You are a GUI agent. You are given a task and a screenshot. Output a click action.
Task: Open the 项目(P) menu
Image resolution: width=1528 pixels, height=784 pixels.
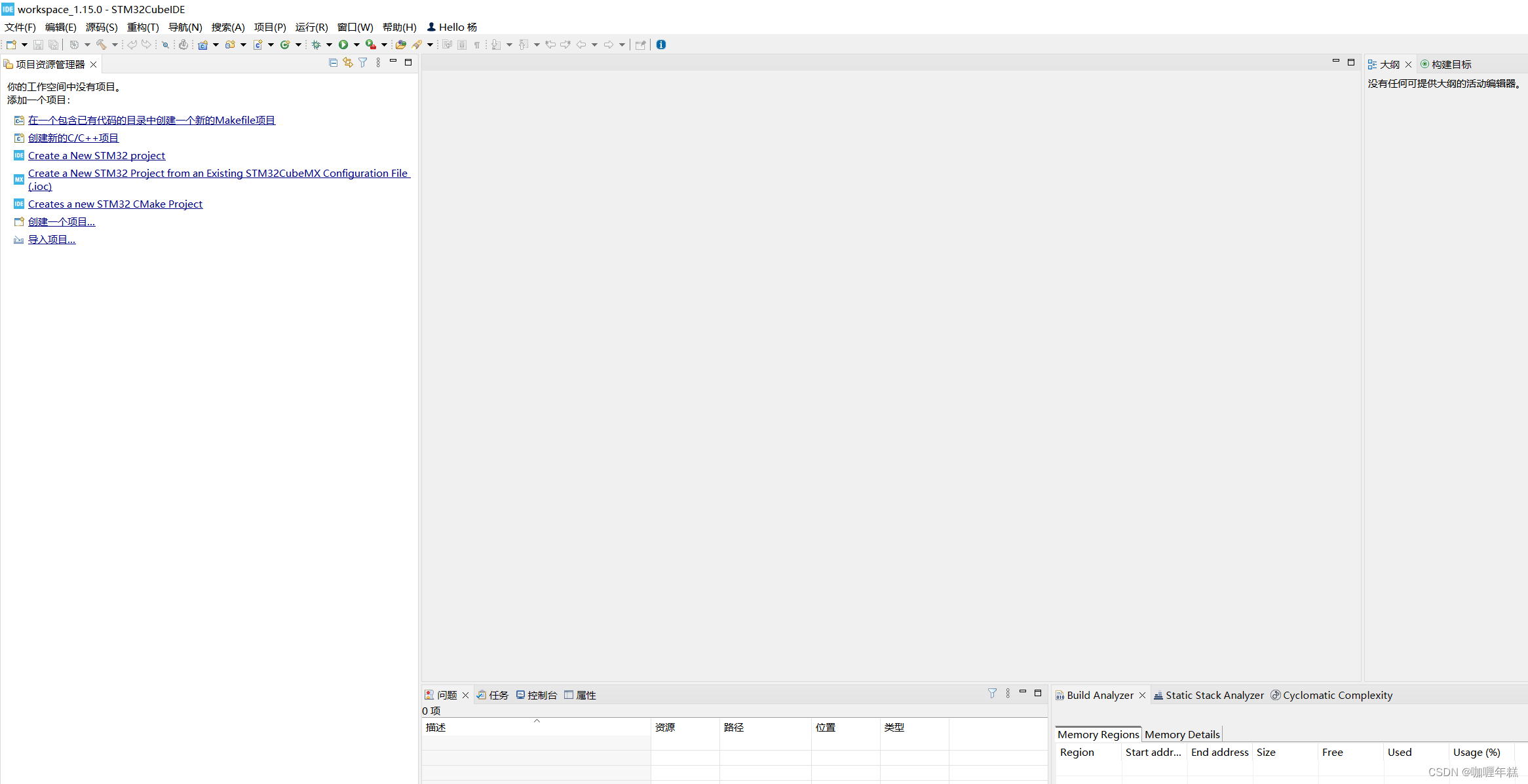coord(270,27)
